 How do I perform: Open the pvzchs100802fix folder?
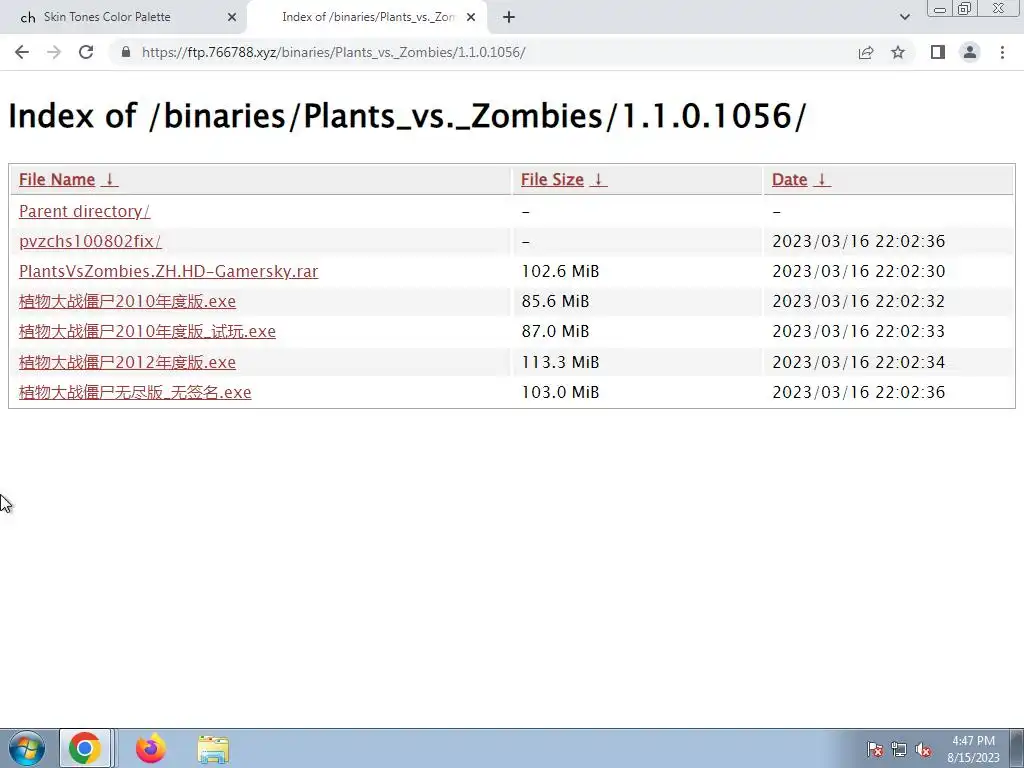point(90,241)
